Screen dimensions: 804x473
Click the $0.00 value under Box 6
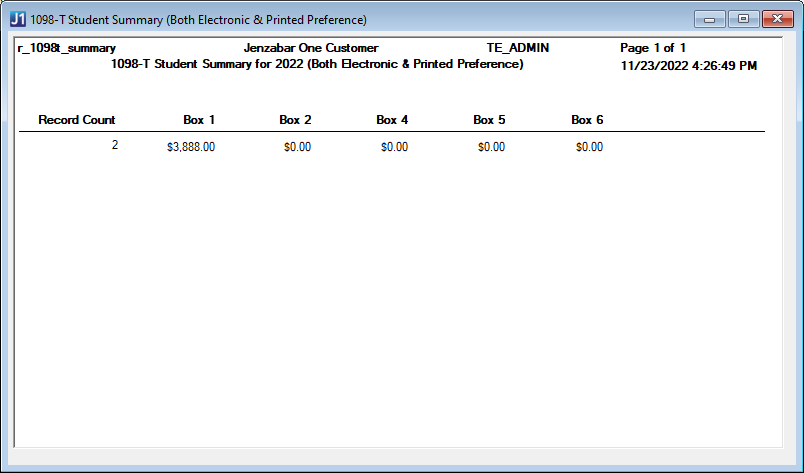tap(589, 147)
